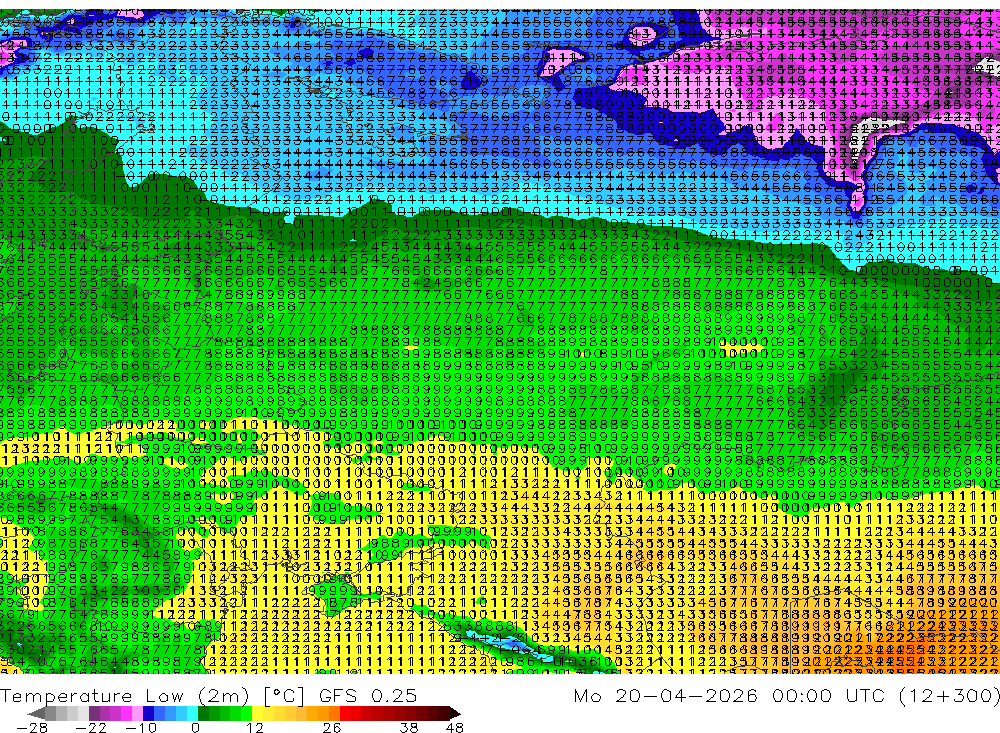Click the "38" legend value
1000x733 pixels.
[x=409, y=728]
